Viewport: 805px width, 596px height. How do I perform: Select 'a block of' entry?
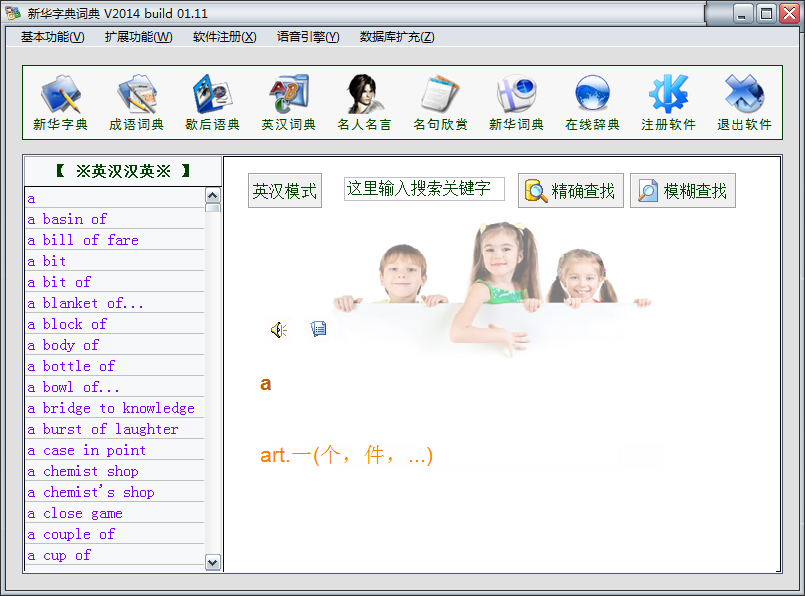[x=114, y=324]
